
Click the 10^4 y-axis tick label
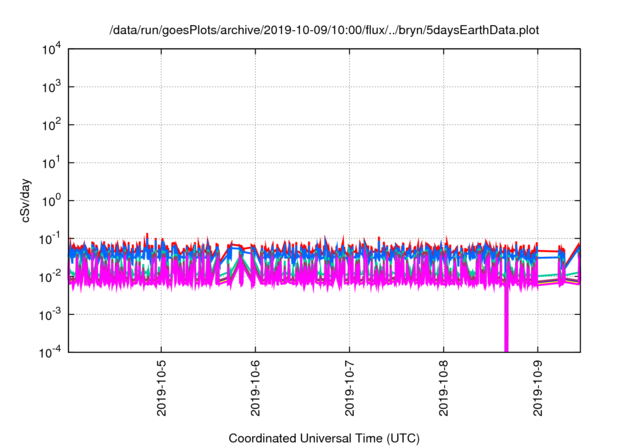pyautogui.click(x=51, y=50)
